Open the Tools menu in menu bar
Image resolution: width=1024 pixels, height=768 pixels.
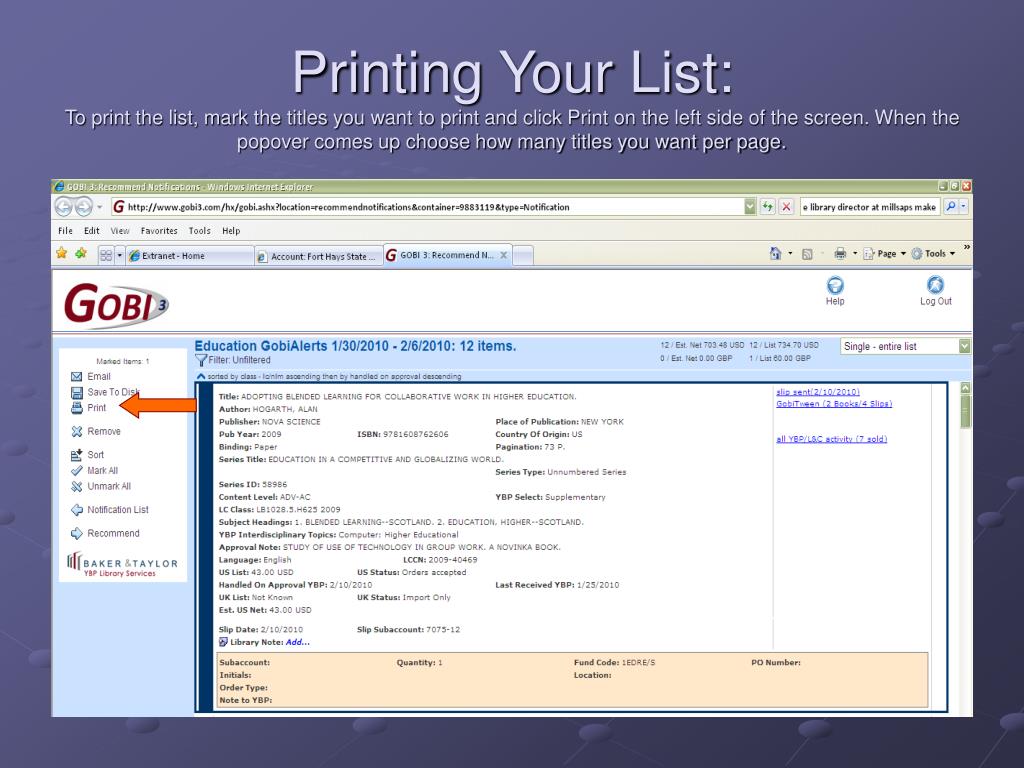click(x=199, y=231)
